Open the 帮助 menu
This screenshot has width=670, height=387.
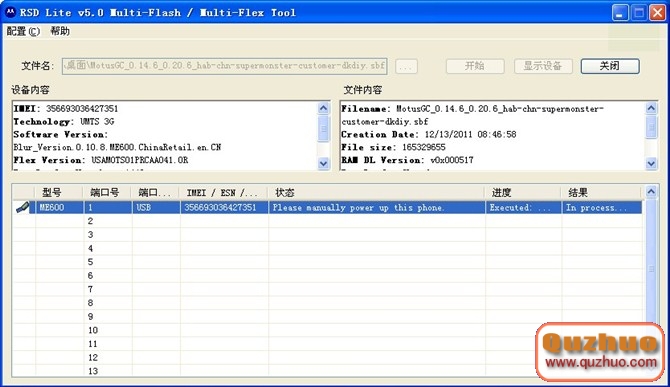(60, 31)
